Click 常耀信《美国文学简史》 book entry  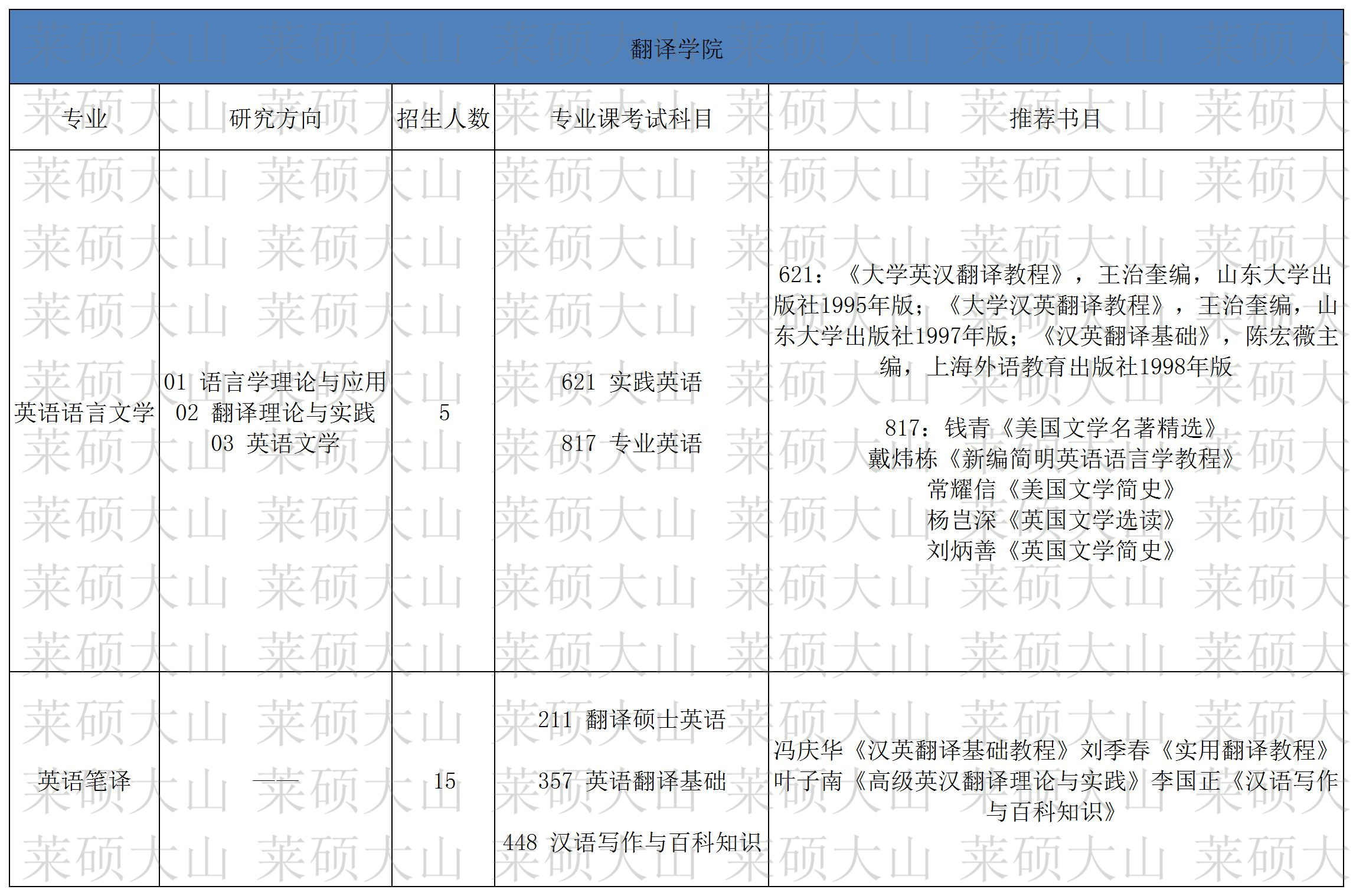pos(1051,489)
